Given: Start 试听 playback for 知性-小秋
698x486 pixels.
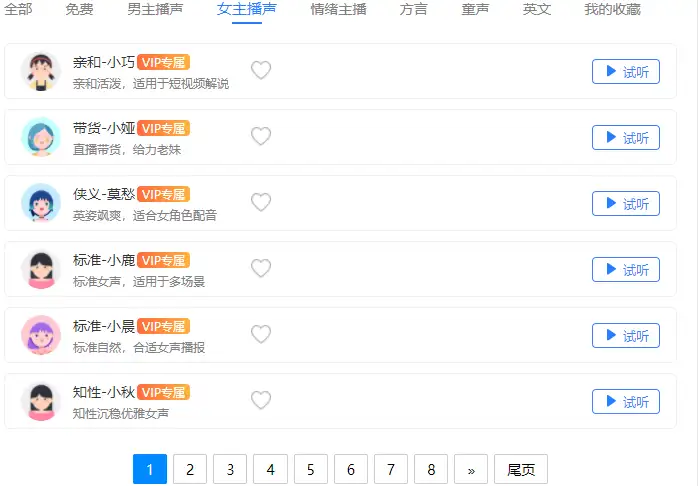Looking at the screenshot, I should [625, 401].
